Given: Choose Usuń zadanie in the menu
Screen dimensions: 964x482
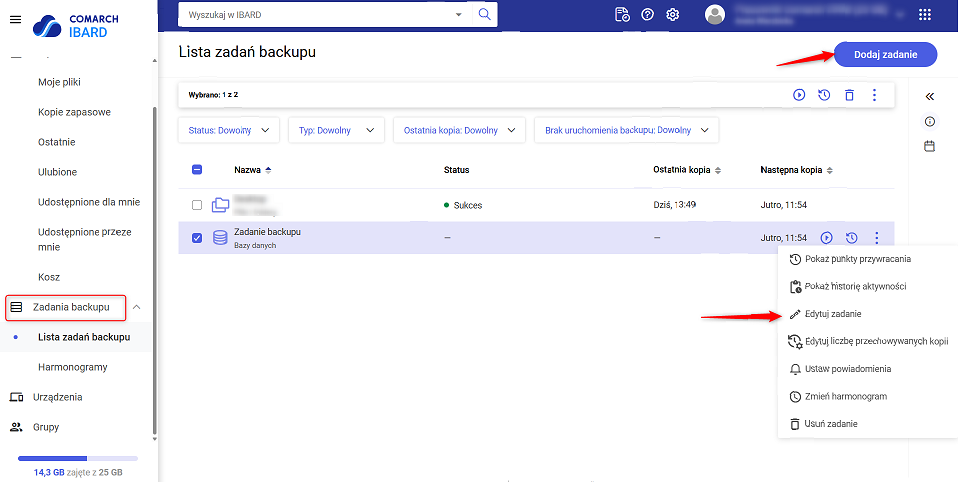Looking at the screenshot, I should click(x=830, y=424).
